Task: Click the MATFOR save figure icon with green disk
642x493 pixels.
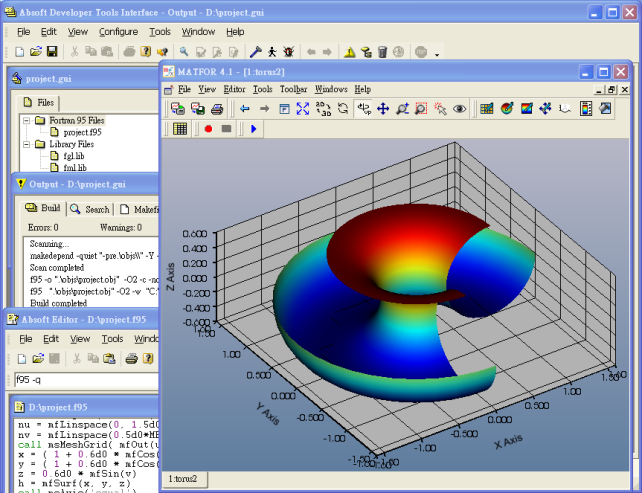Action: (198, 109)
